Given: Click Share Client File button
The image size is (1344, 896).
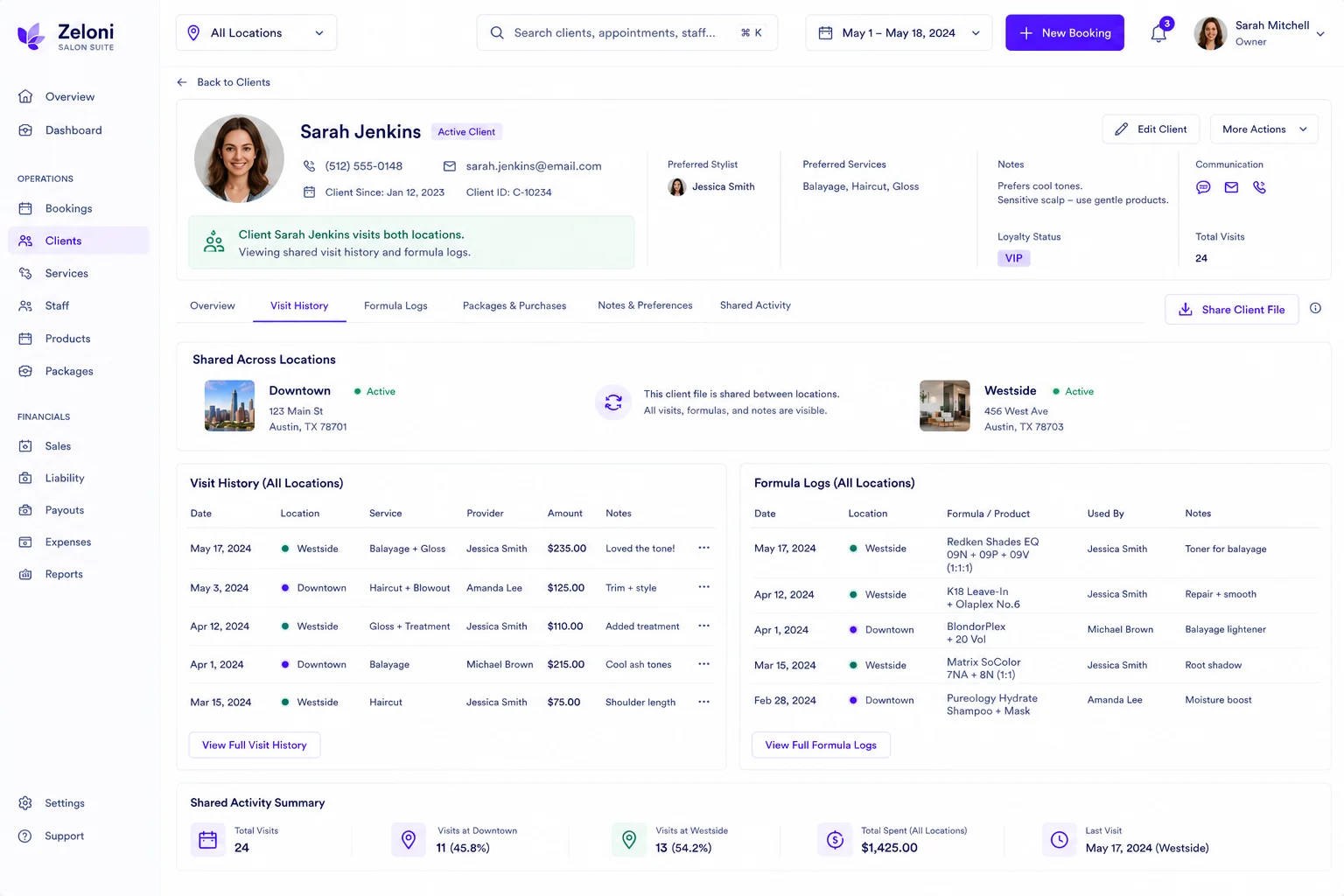Looking at the screenshot, I should [1231, 310].
